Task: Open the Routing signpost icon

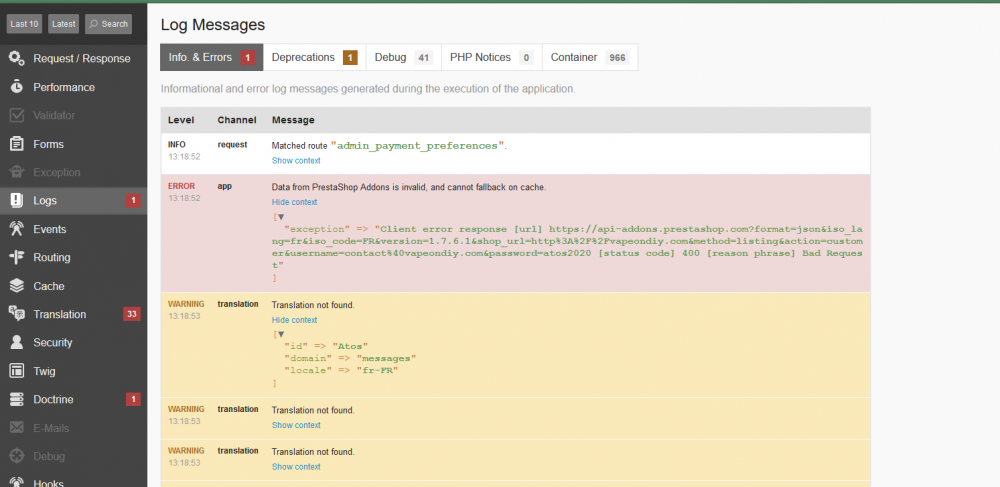Action: tap(17, 257)
